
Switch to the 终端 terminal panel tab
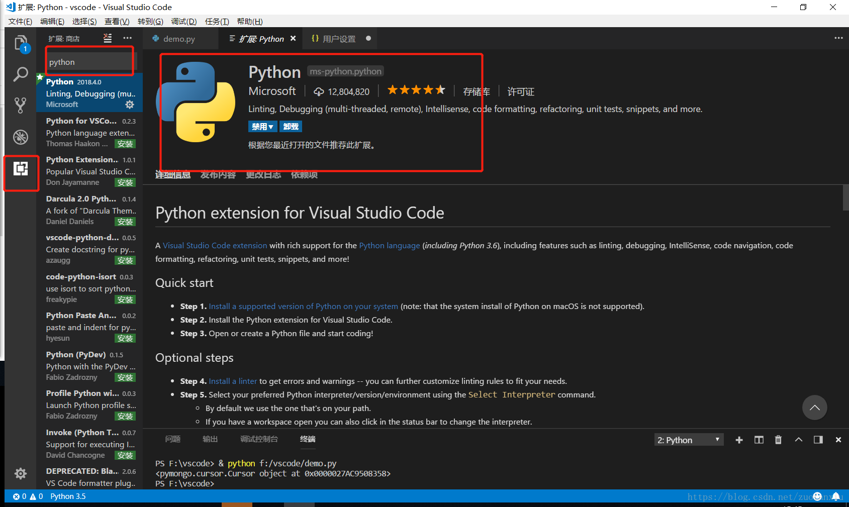(x=308, y=439)
